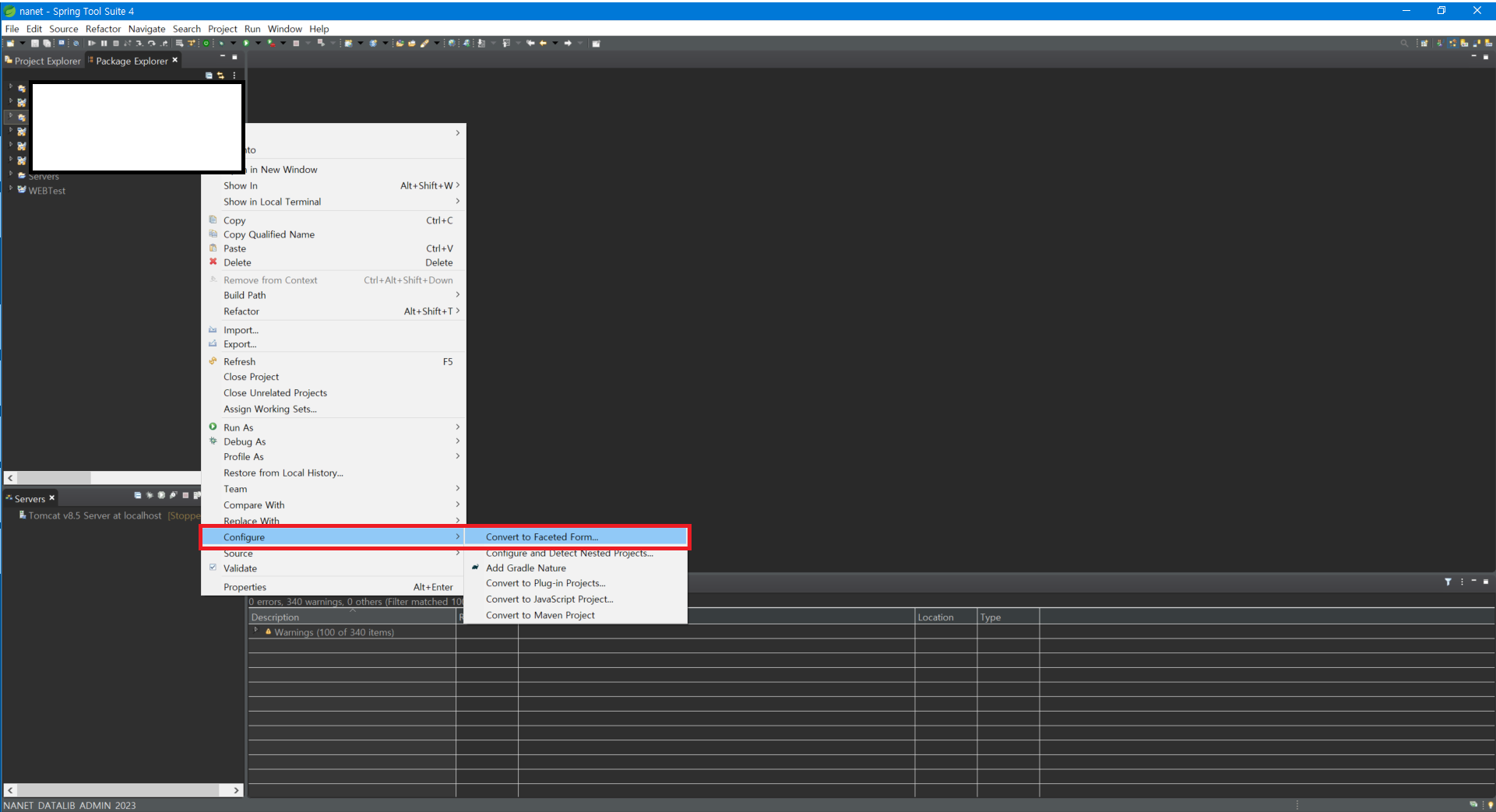Image resolution: width=1496 pixels, height=812 pixels.
Task: Click the Save icon in the main toolbar
Action: tap(35, 44)
